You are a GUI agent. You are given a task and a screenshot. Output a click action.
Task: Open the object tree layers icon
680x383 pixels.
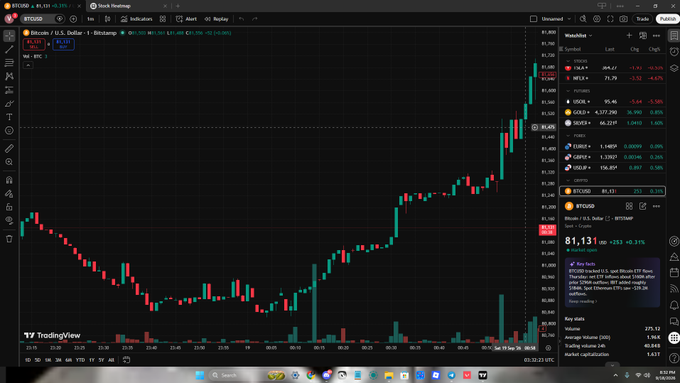coord(674,68)
